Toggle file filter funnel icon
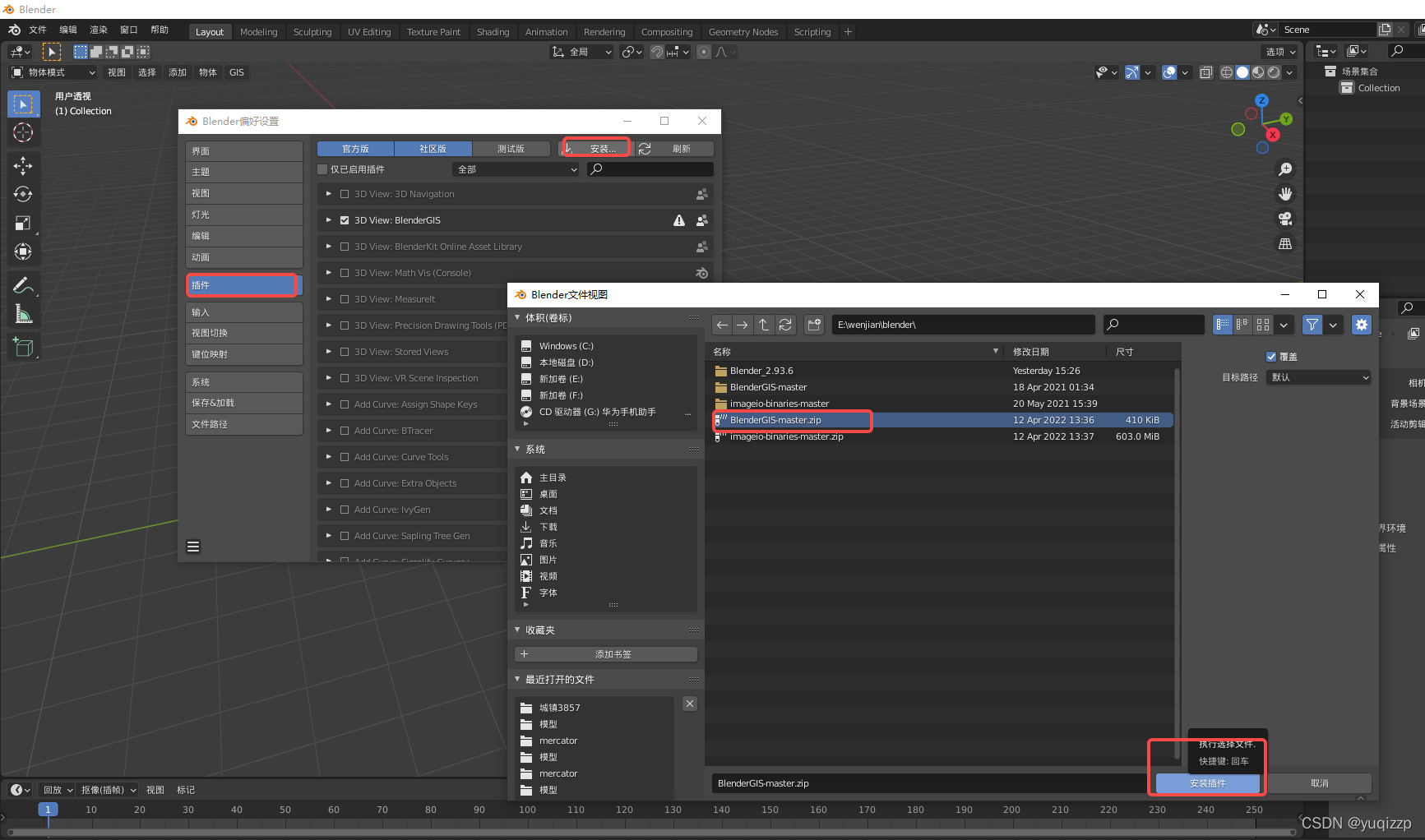Image resolution: width=1425 pixels, height=840 pixels. [1312, 325]
